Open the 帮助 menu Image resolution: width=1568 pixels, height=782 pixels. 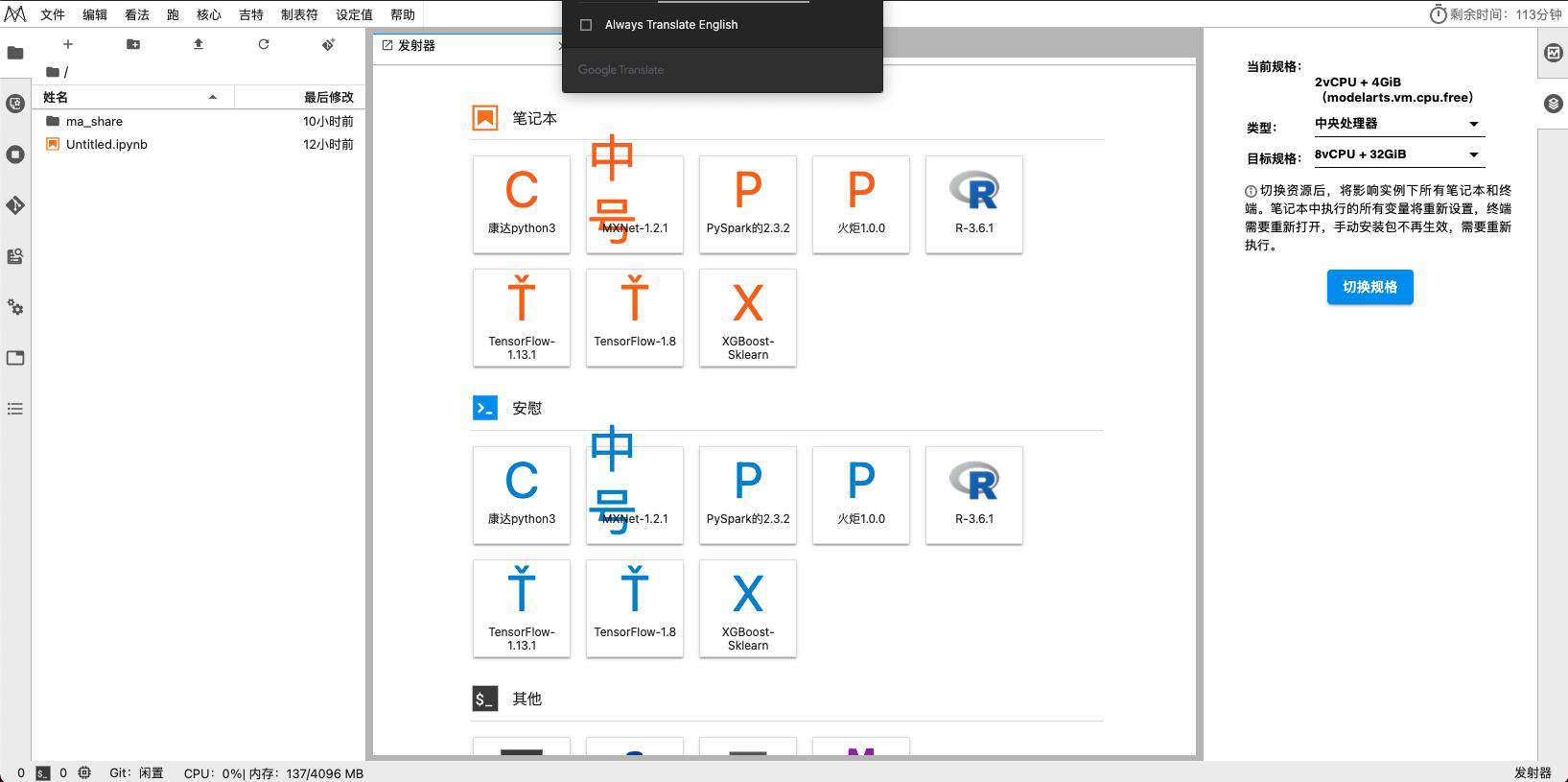[x=403, y=14]
